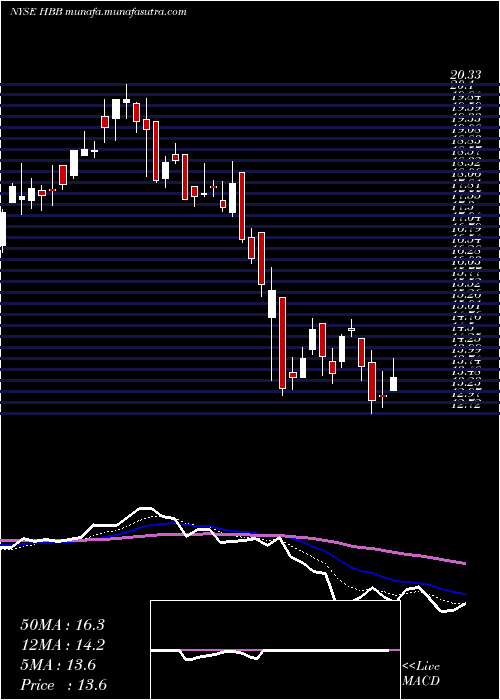Click the '5MA : 13.6' label

pyautogui.click(x=58, y=665)
